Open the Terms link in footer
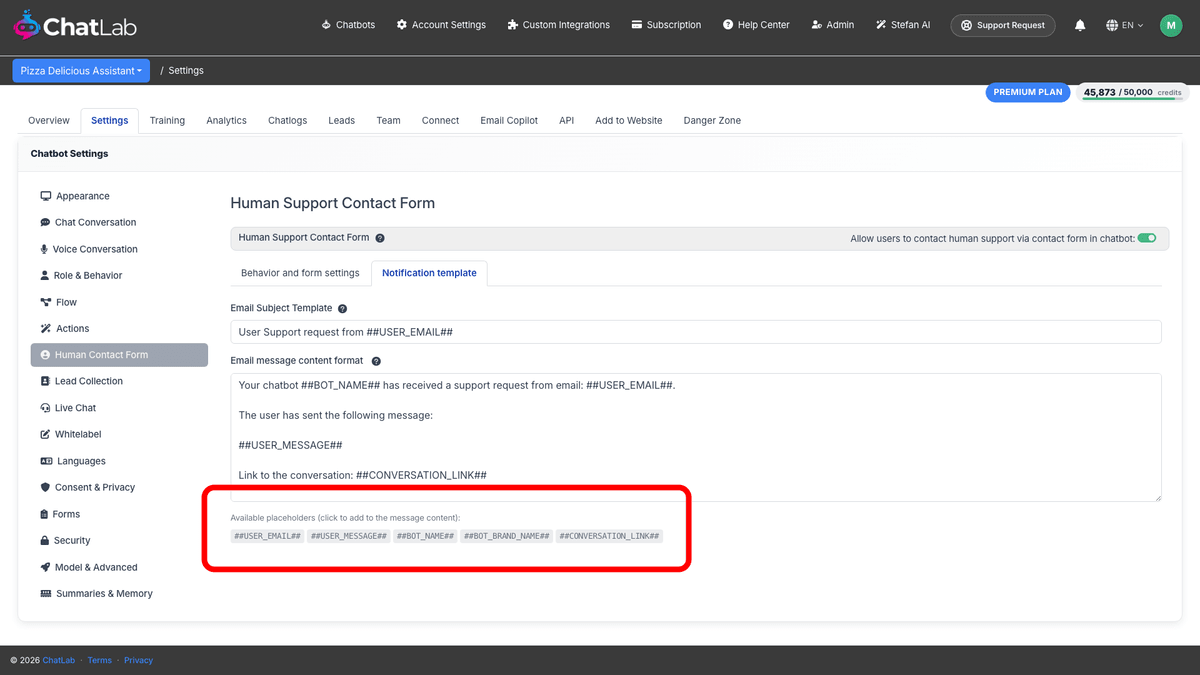1200x675 pixels. [x=100, y=660]
